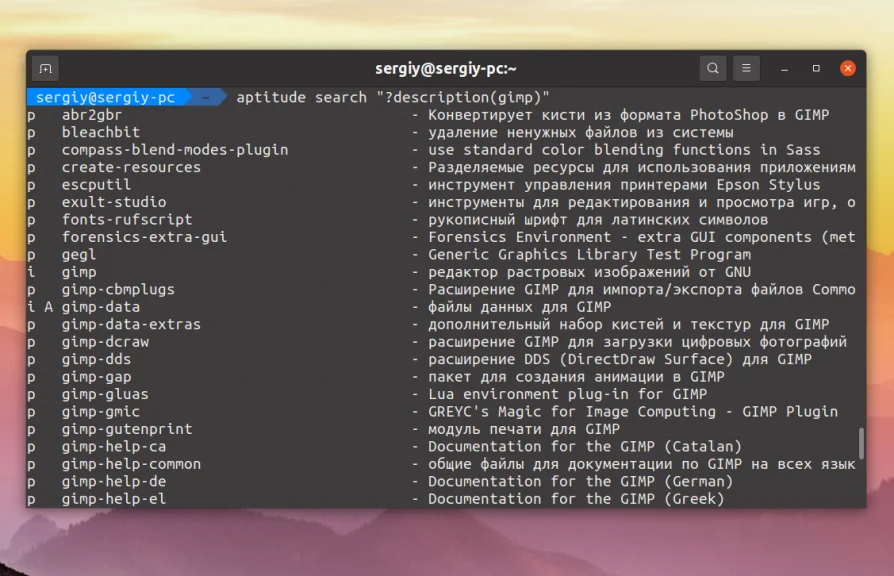Select the gegl package name

pyautogui.click(x=76, y=254)
